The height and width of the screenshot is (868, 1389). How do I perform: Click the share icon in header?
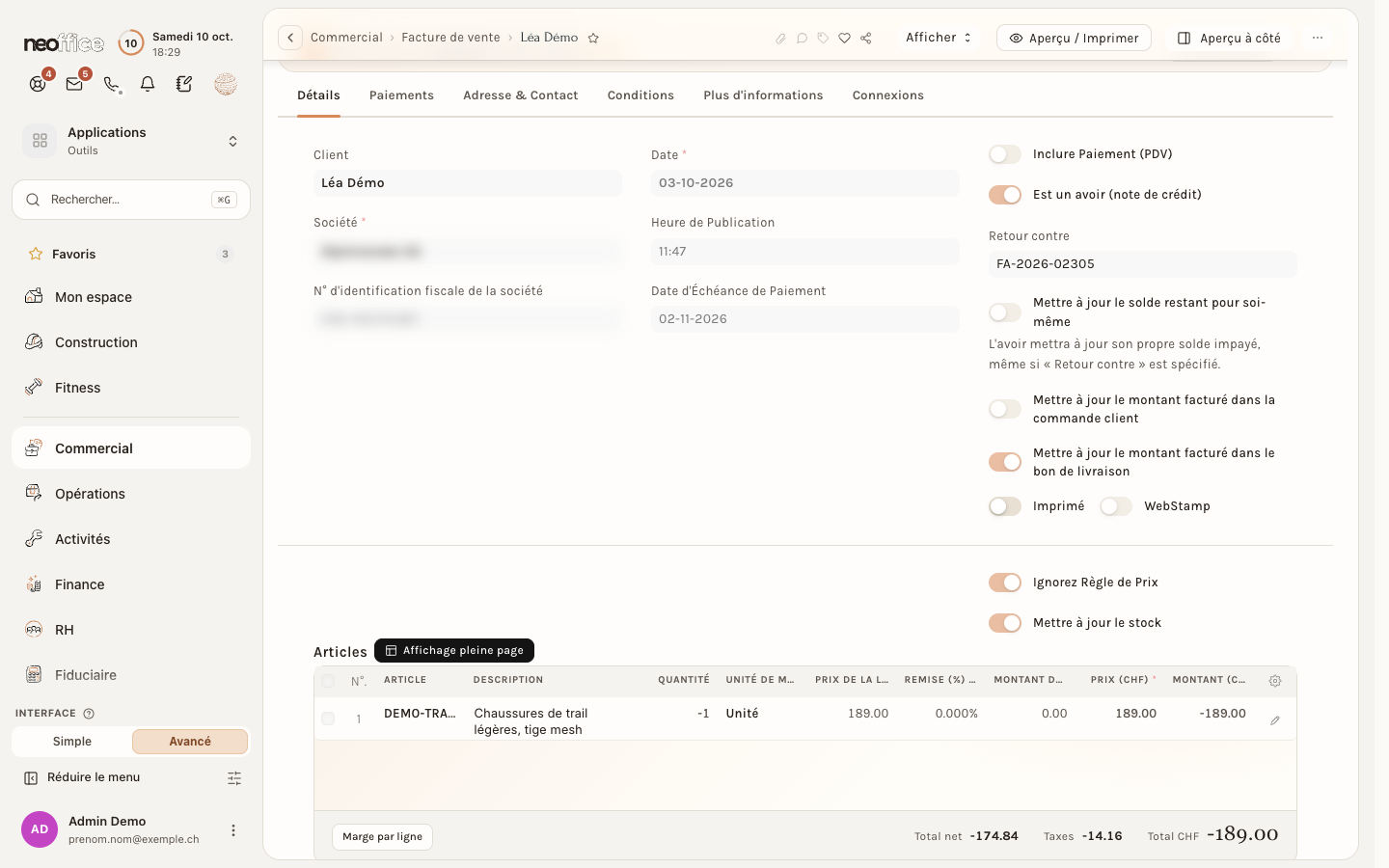[866, 39]
